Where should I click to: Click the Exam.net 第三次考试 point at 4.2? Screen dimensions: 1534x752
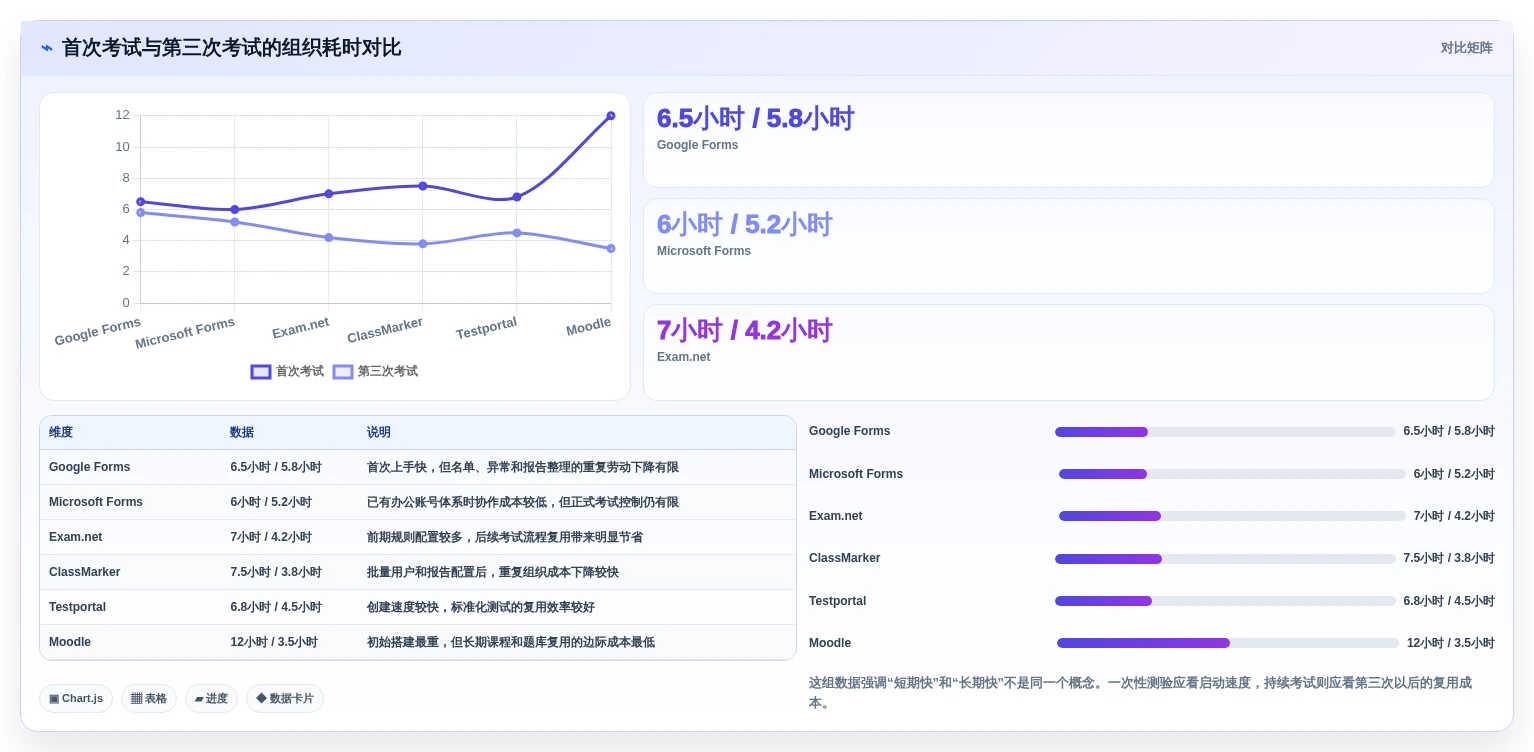click(x=329, y=238)
